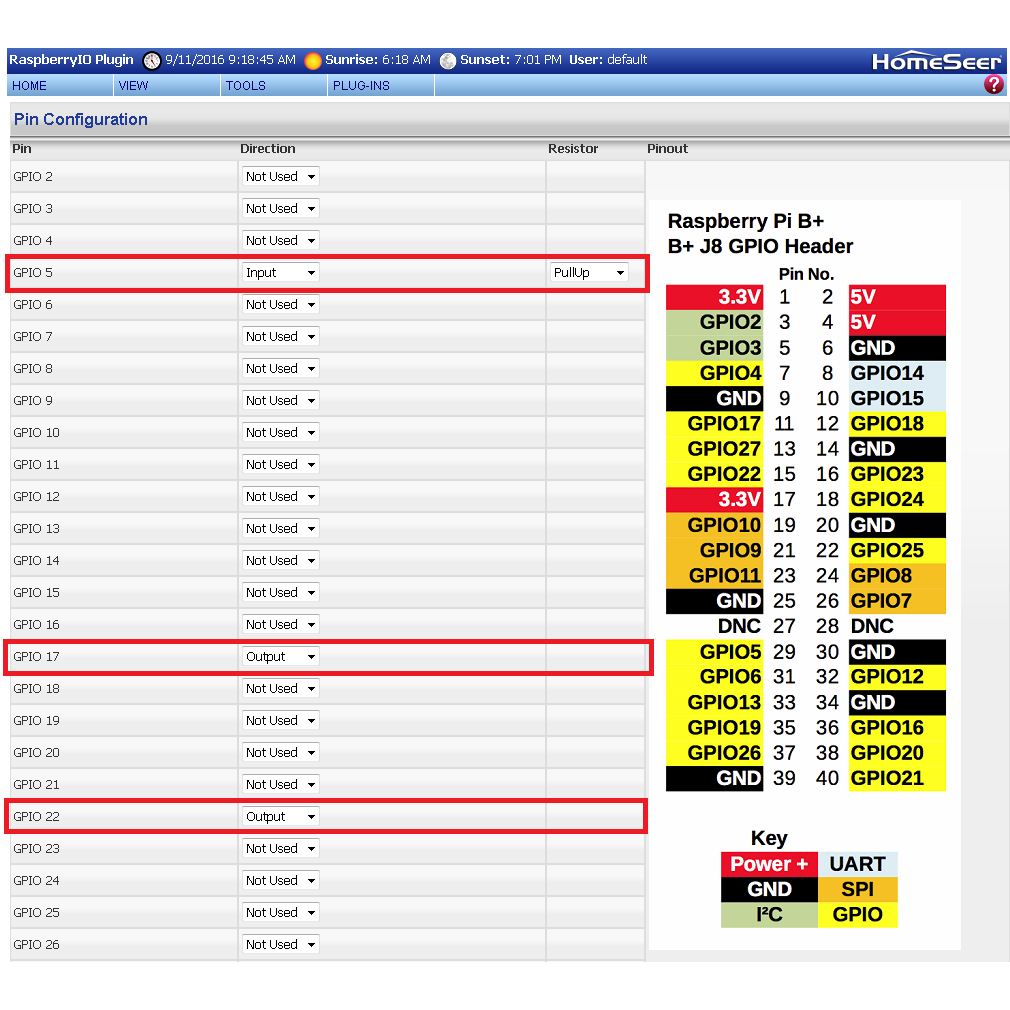Click the sunrise sun icon
Image resolution: width=1010 pixels, height=1010 pixels.
[x=313, y=61]
